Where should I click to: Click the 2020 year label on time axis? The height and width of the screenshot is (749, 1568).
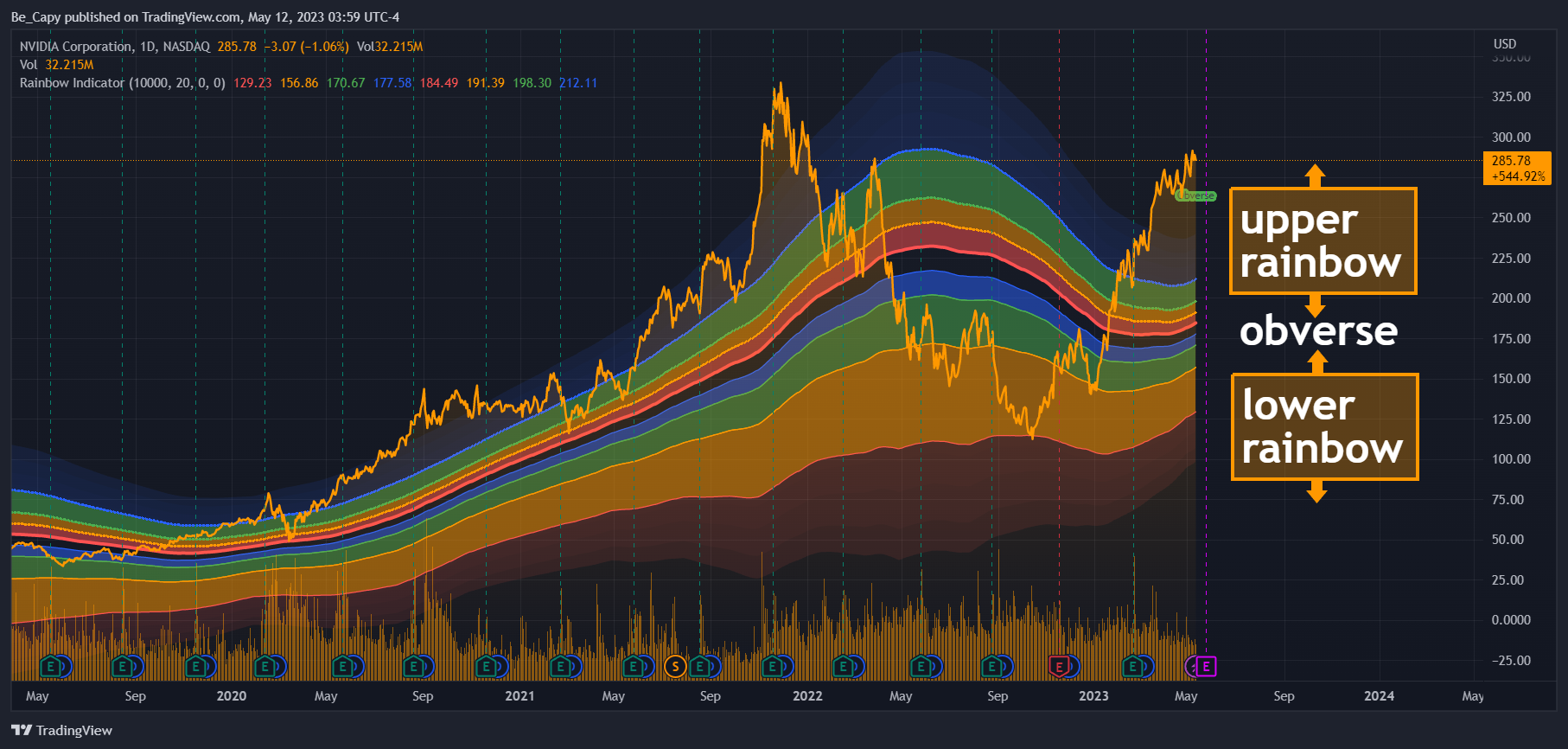coord(232,696)
